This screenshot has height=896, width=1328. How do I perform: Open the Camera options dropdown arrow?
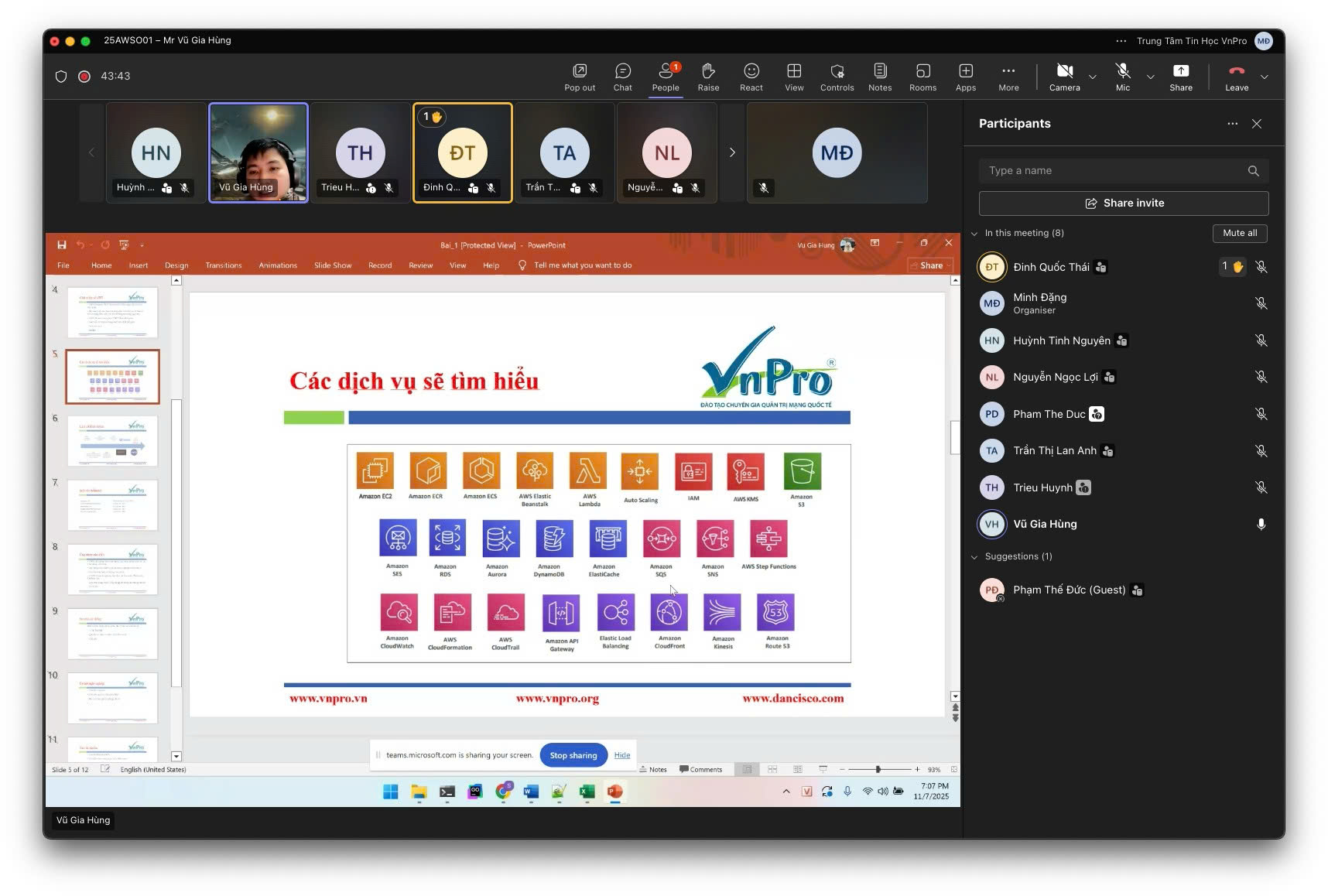[1093, 77]
